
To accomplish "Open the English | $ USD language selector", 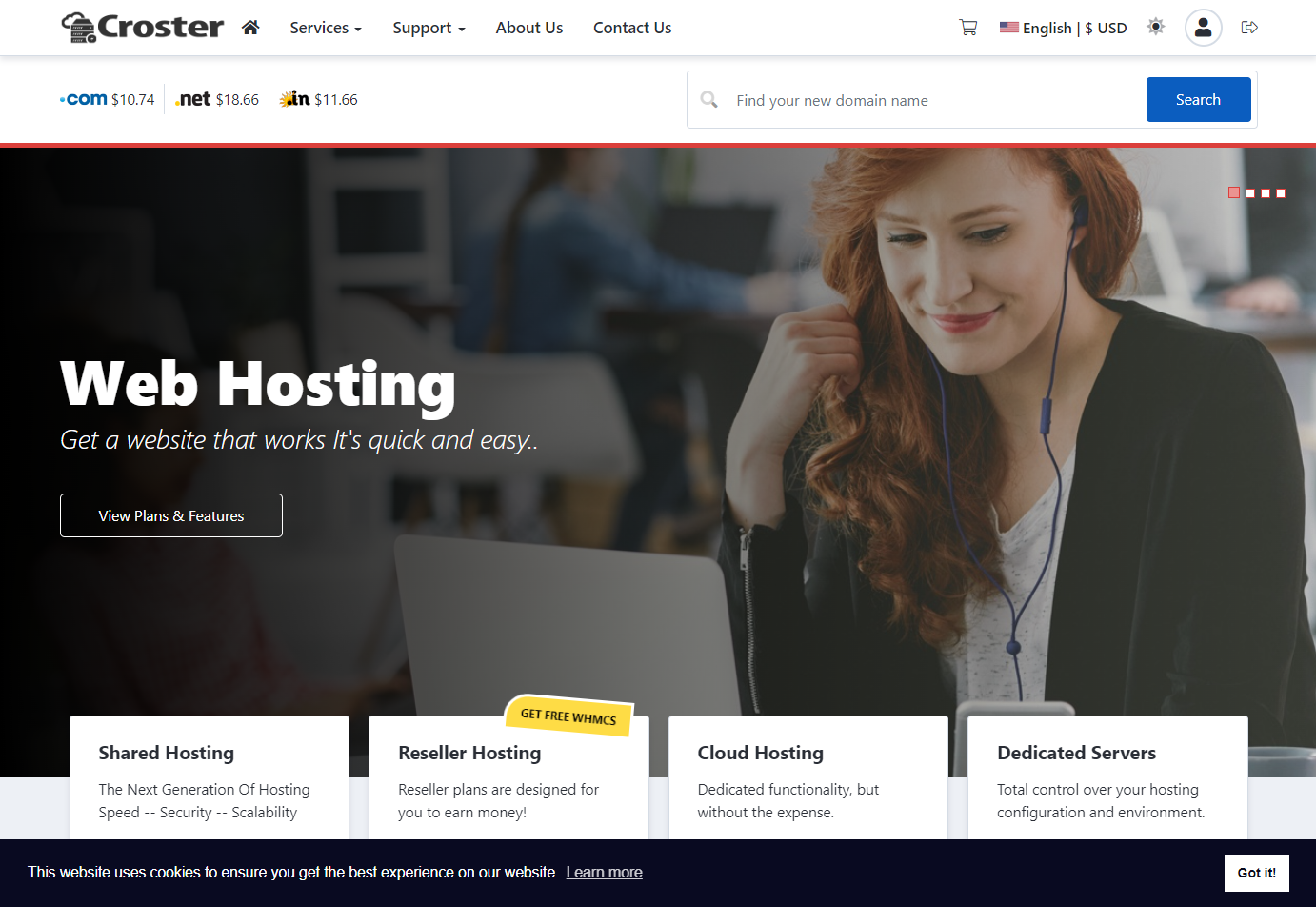I will pos(1063,28).
